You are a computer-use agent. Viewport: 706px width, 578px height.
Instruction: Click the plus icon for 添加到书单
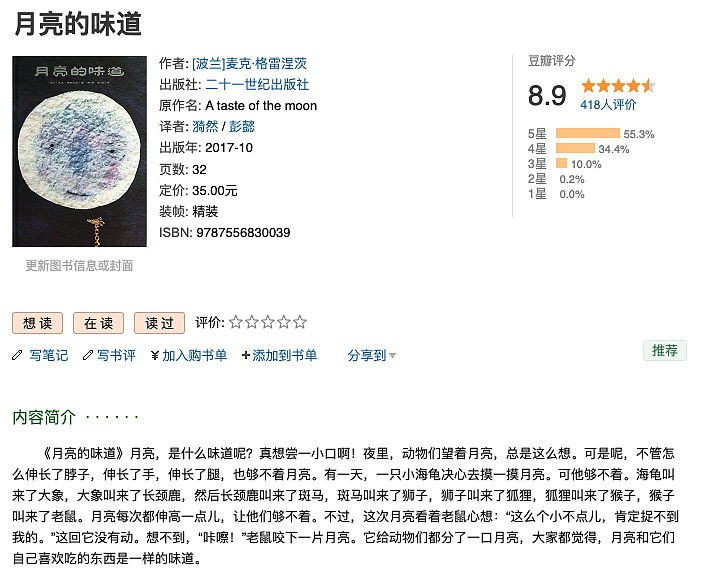coord(246,355)
